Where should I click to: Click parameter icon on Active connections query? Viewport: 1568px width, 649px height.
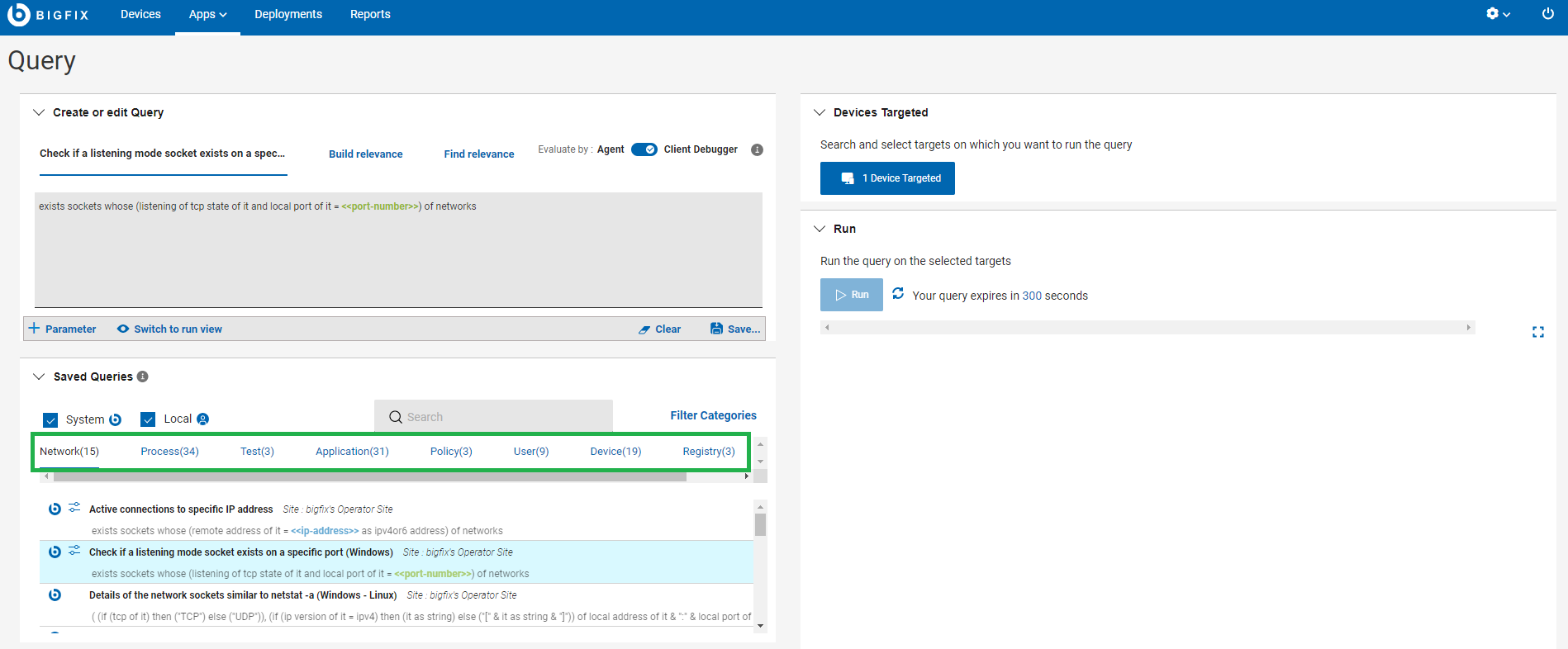[x=74, y=508]
